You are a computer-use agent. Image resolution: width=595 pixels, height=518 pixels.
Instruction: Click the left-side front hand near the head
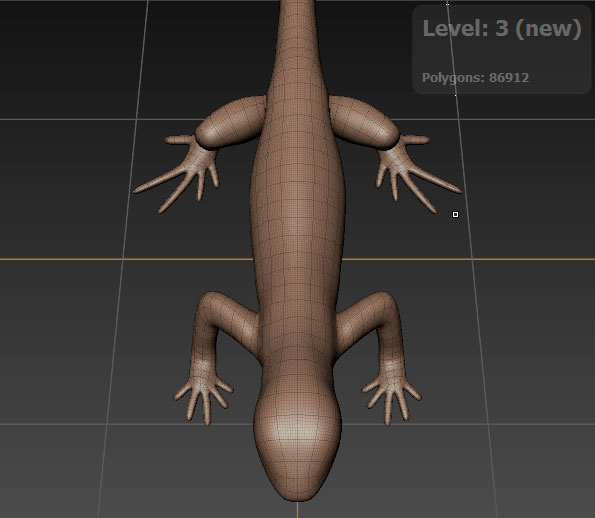(203, 397)
